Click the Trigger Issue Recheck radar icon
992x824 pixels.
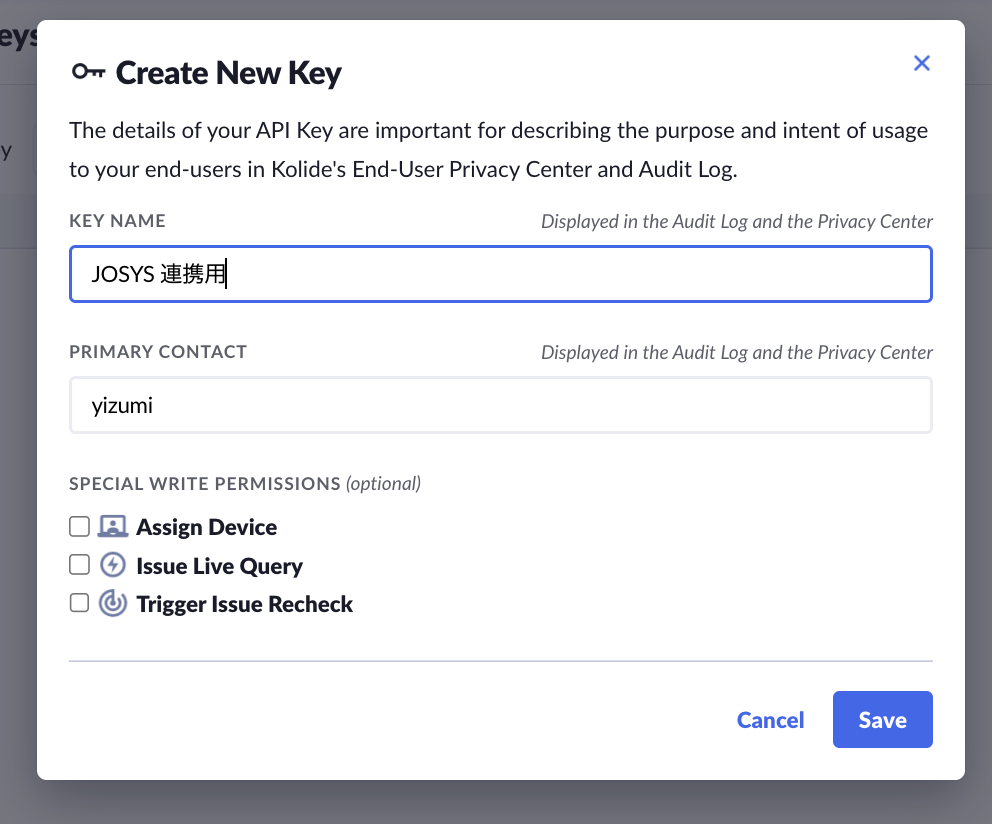point(113,604)
